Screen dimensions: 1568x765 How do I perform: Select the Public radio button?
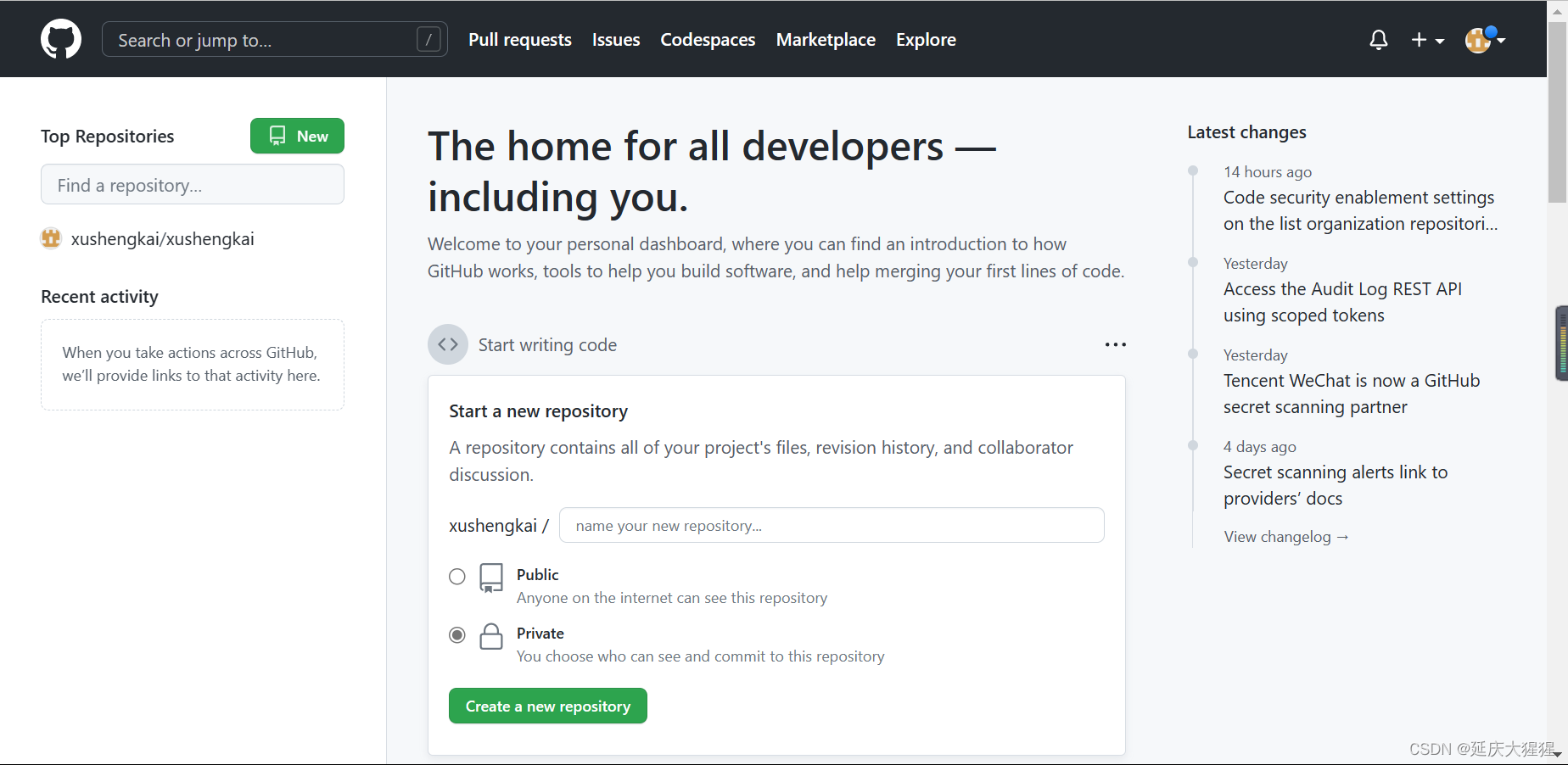[457, 577]
